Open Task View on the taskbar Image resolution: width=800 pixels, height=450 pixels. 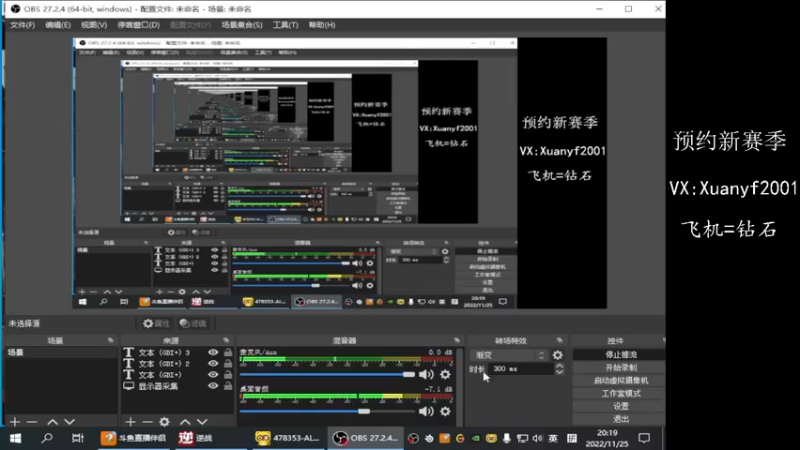(x=78, y=438)
